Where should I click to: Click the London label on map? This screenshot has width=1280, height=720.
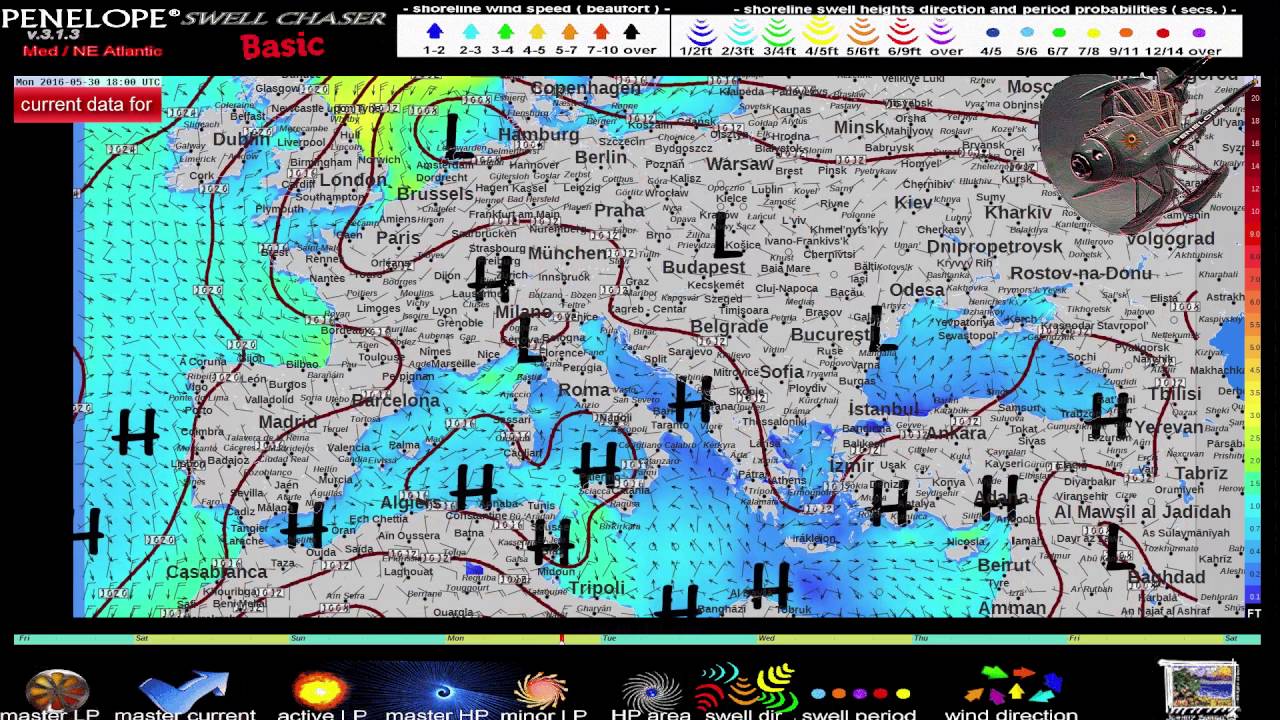pos(353,181)
